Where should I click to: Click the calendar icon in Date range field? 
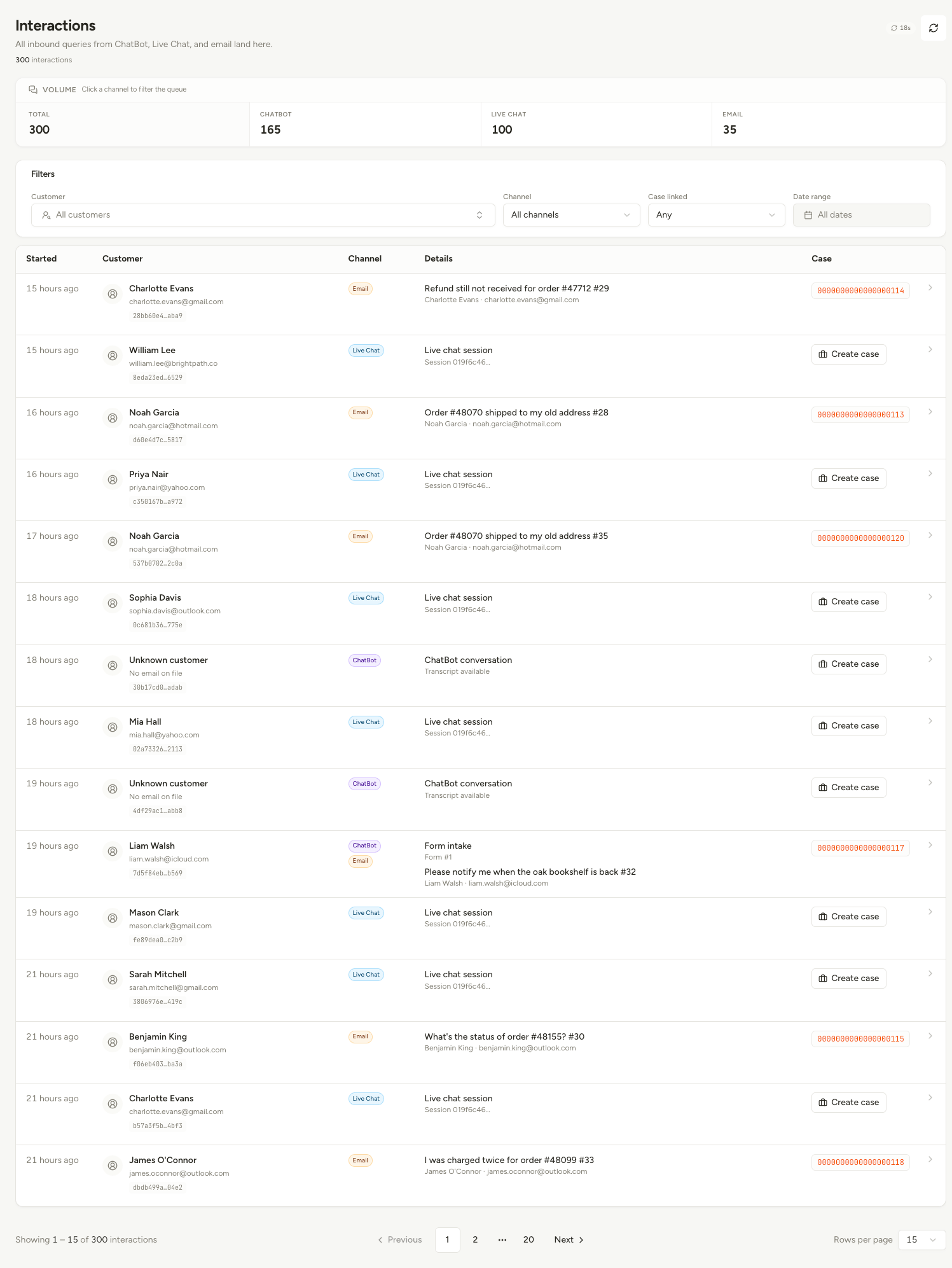[x=808, y=215]
